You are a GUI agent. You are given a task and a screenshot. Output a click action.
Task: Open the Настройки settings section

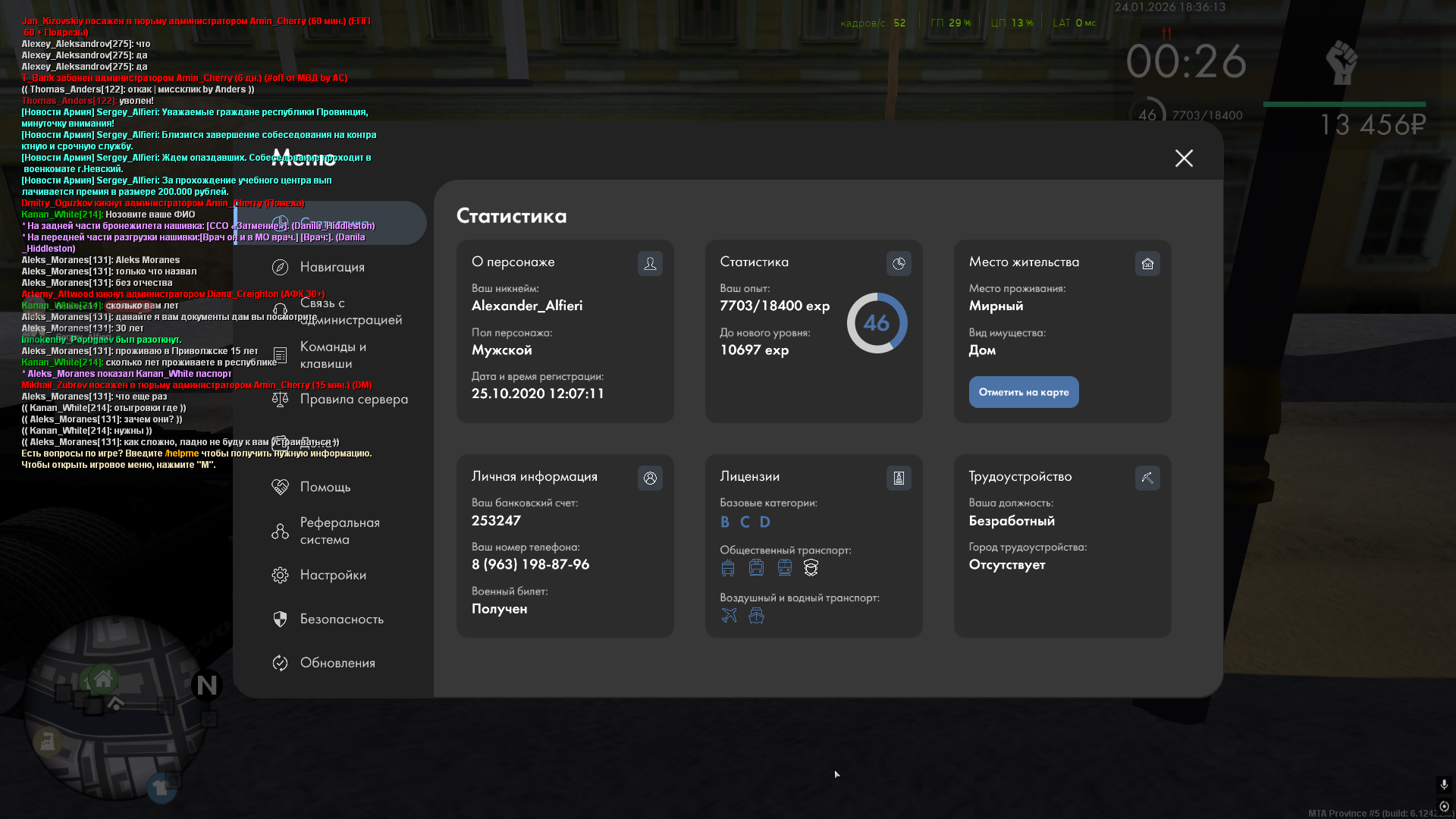(x=333, y=576)
